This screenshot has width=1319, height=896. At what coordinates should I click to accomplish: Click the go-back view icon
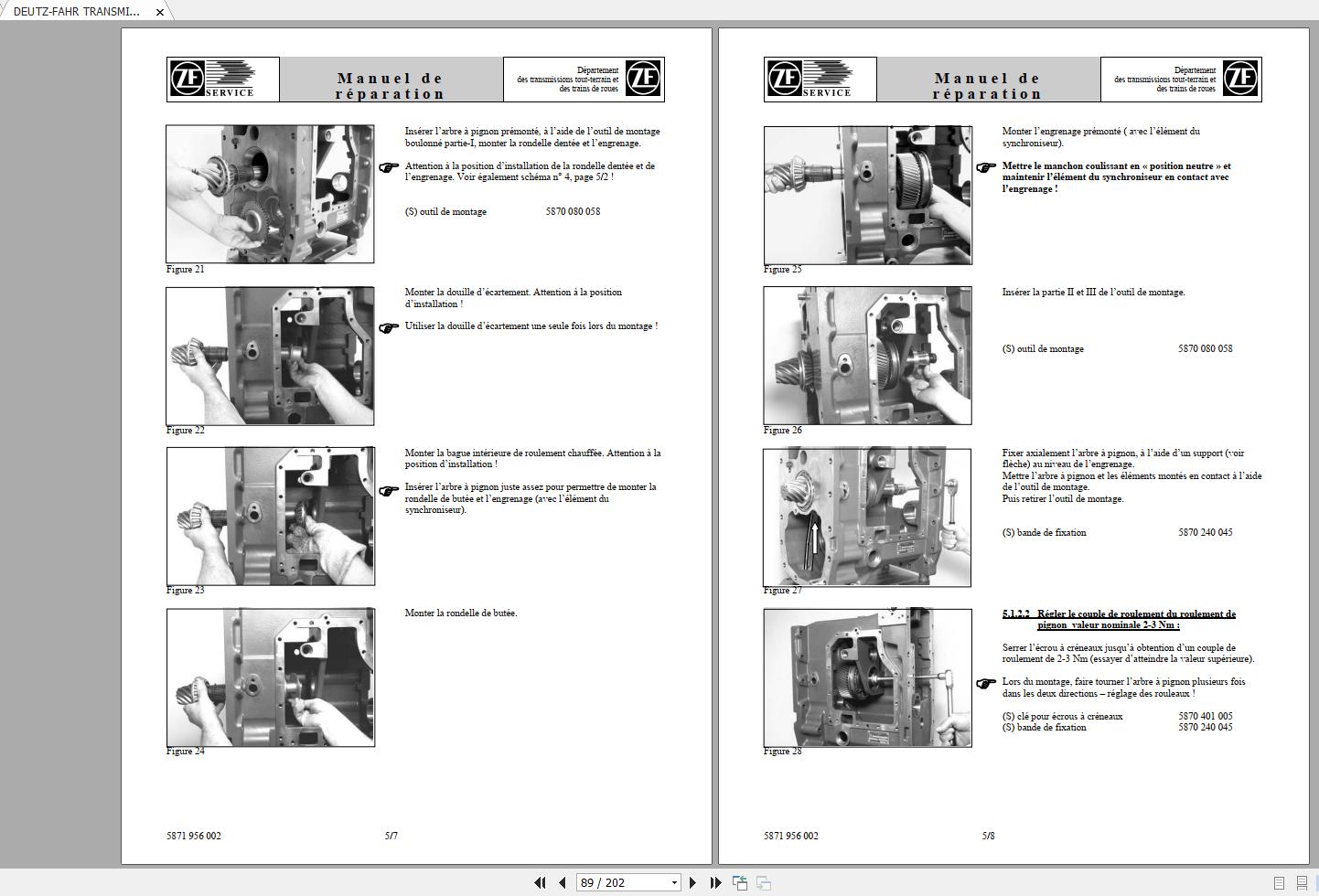tap(740, 882)
